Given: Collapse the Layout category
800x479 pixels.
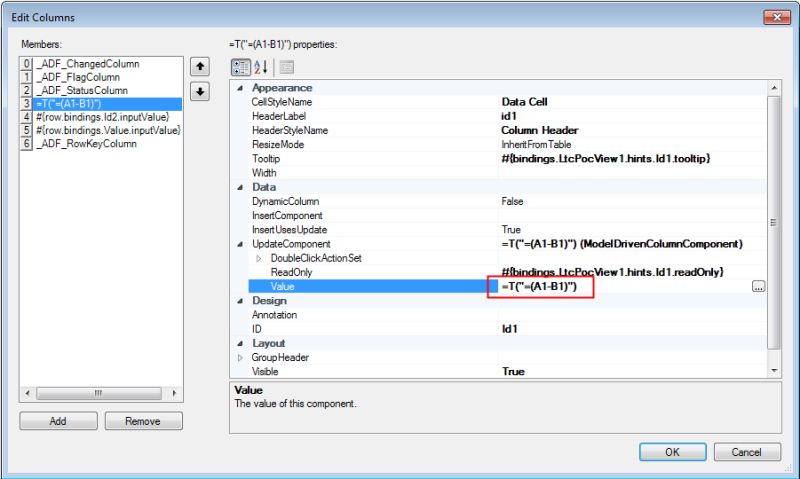Looking at the screenshot, I should coord(240,344).
